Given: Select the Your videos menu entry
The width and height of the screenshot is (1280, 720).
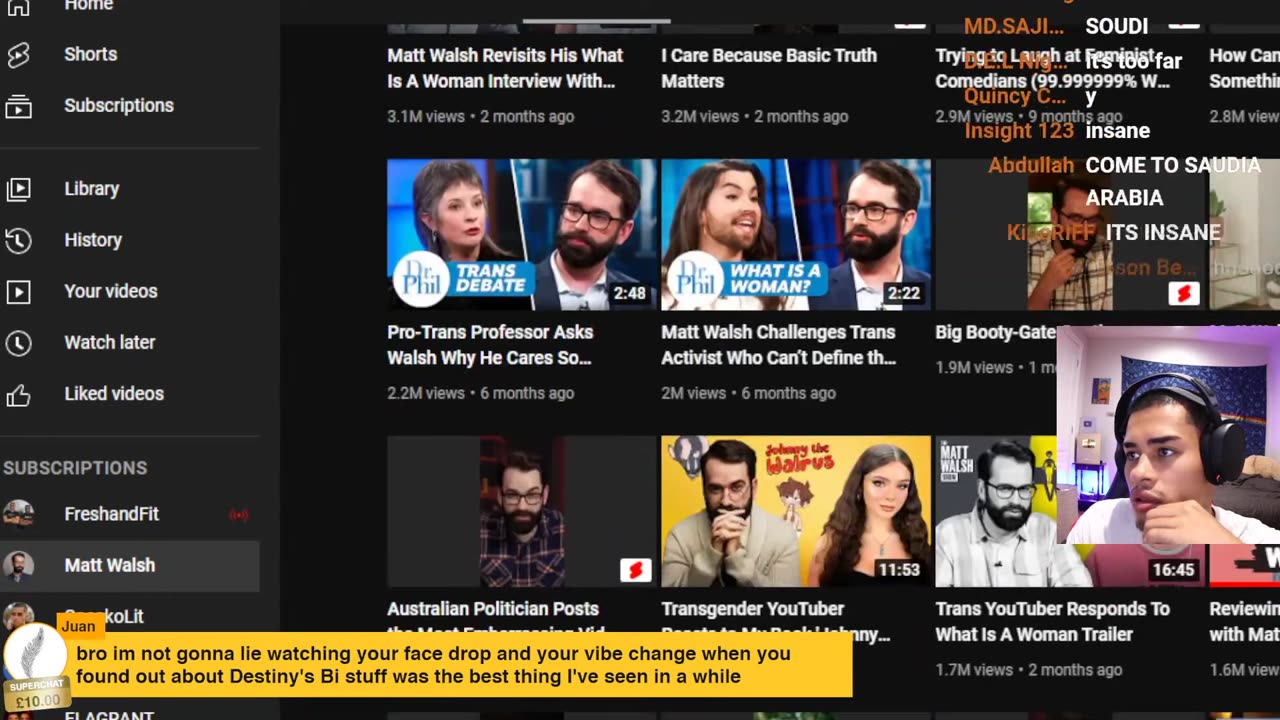Looking at the screenshot, I should coord(111,291).
